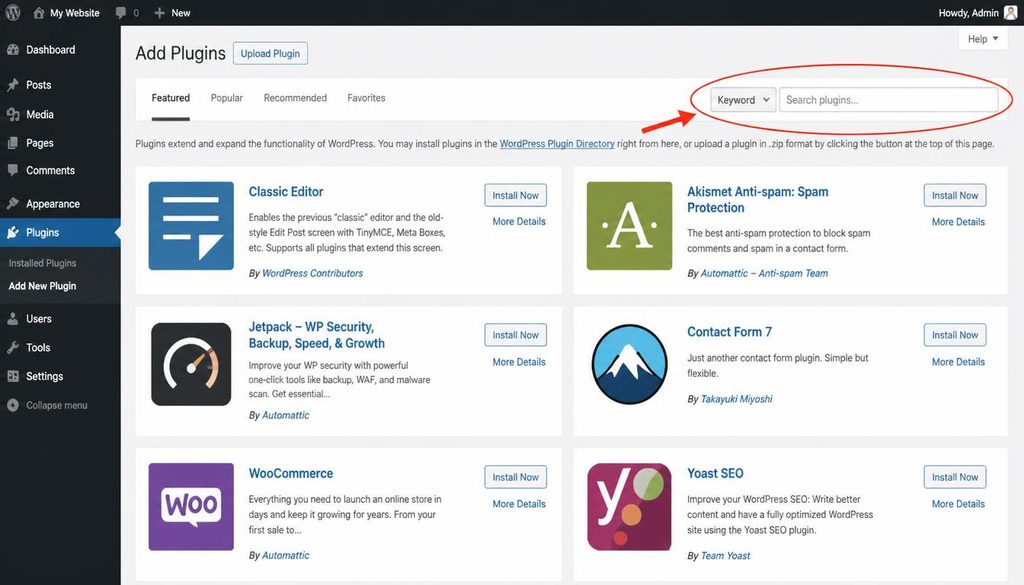Click the Admin avatar icon

(1010, 12)
